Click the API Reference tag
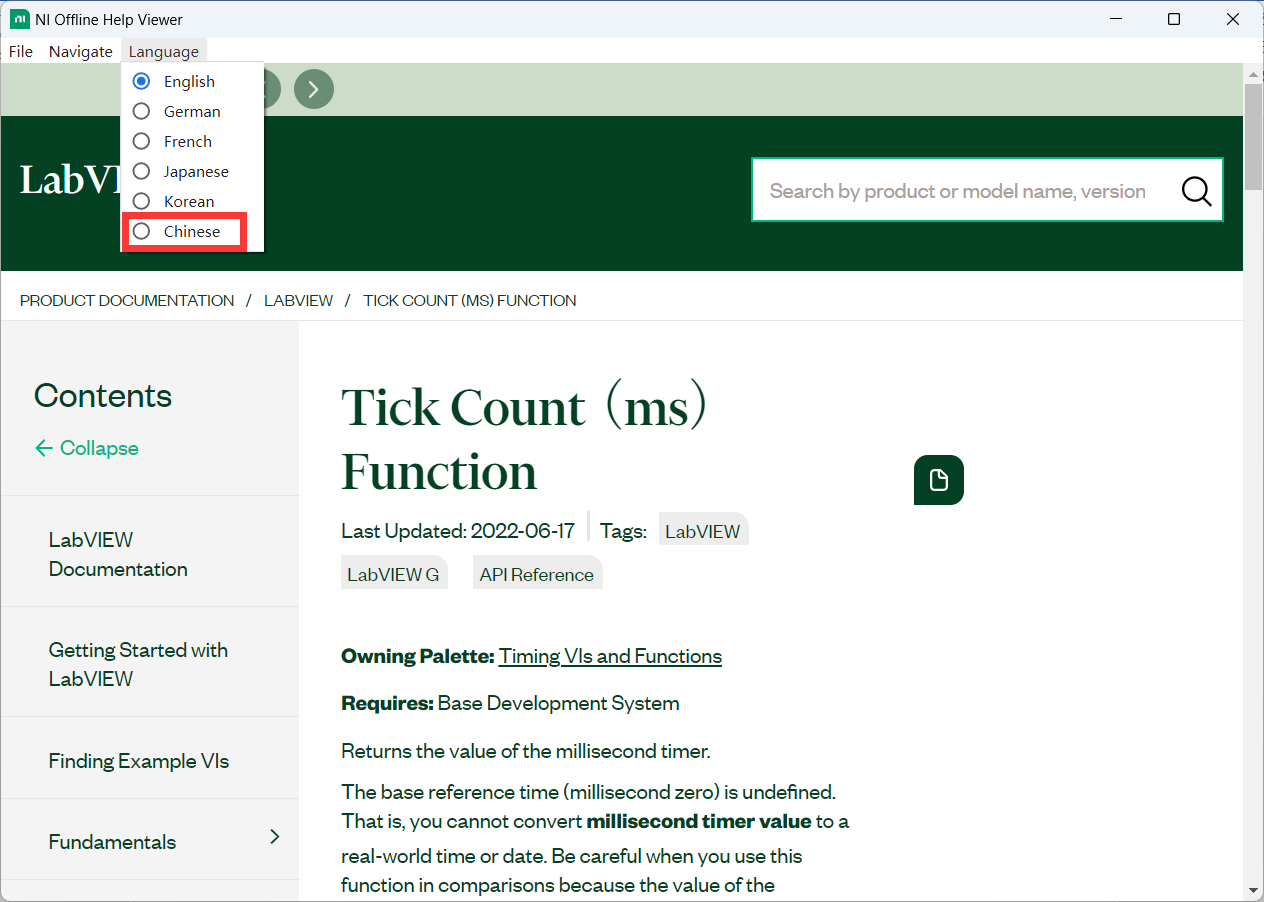 (x=537, y=574)
